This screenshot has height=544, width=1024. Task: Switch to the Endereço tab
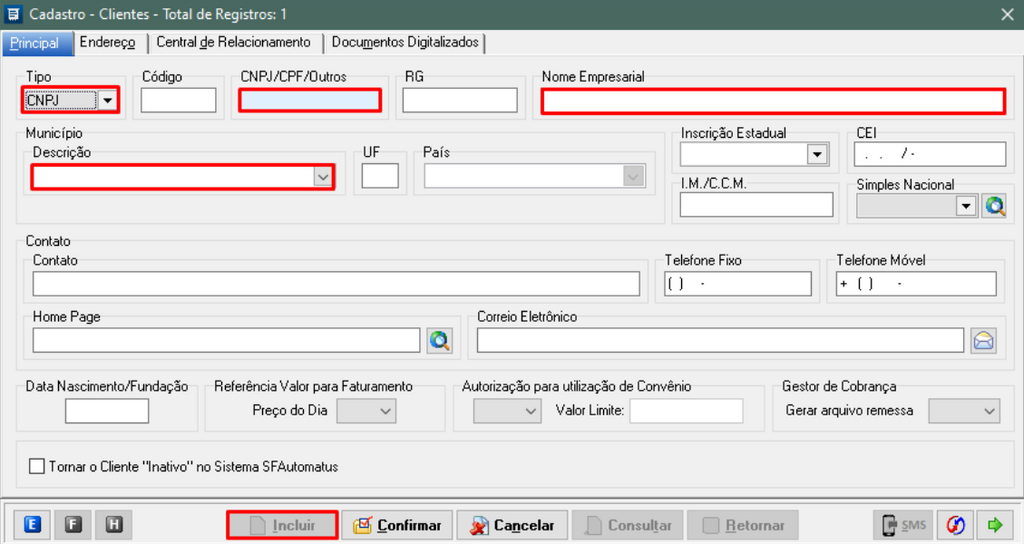pyautogui.click(x=107, y=43)
